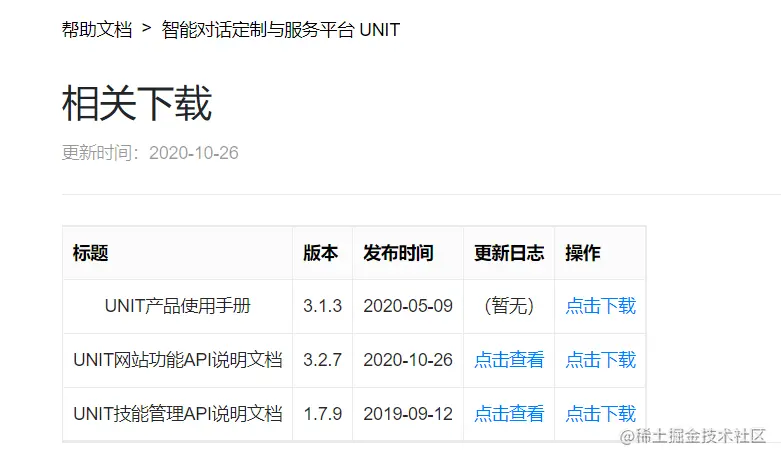Select the UNIT网站功能API说明文档 title cell
The height and width of the screenshot is (460, 781).
pos(177,359)
